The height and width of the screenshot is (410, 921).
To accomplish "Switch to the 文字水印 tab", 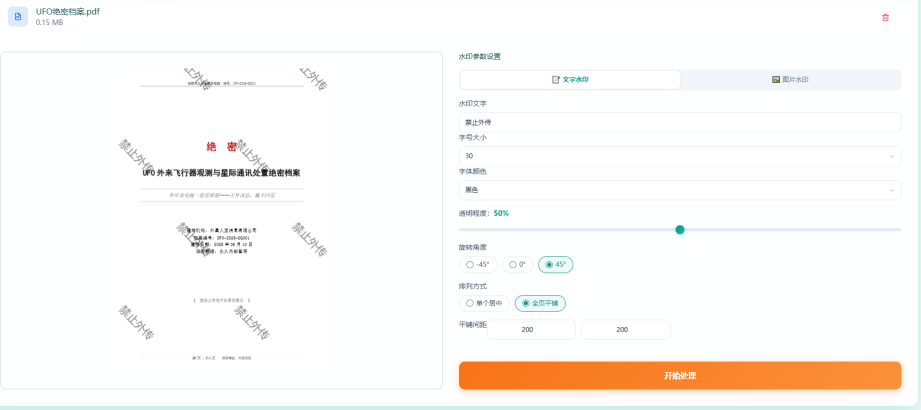I will (x=570, y=80).
